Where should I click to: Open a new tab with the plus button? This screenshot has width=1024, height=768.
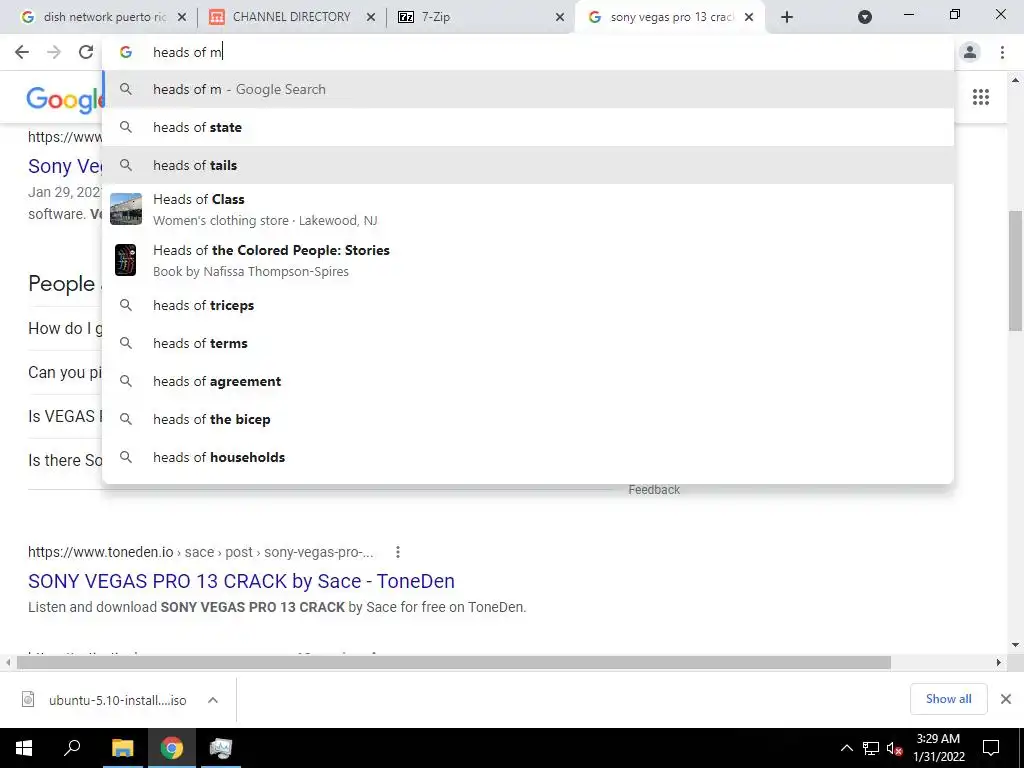pos(786,17)
